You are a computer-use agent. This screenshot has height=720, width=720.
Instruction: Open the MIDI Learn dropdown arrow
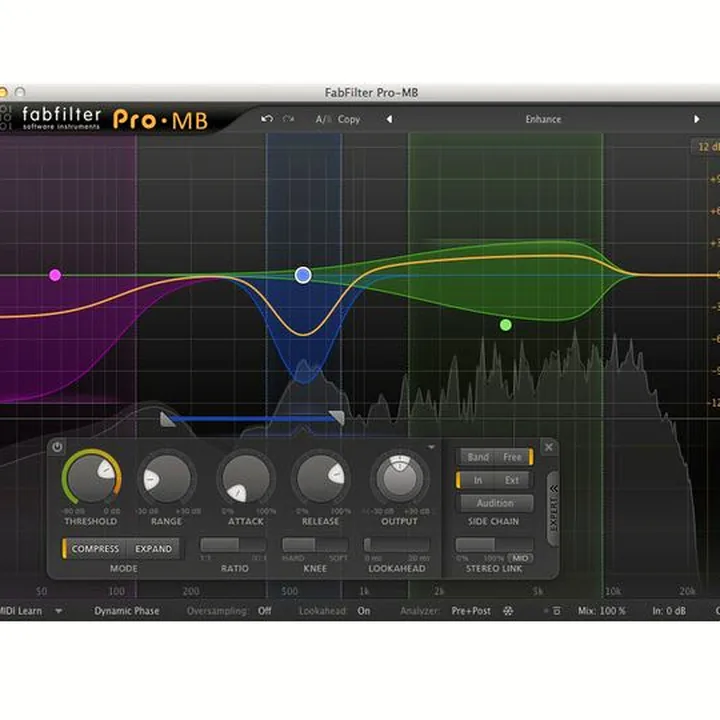coord(59,611)
